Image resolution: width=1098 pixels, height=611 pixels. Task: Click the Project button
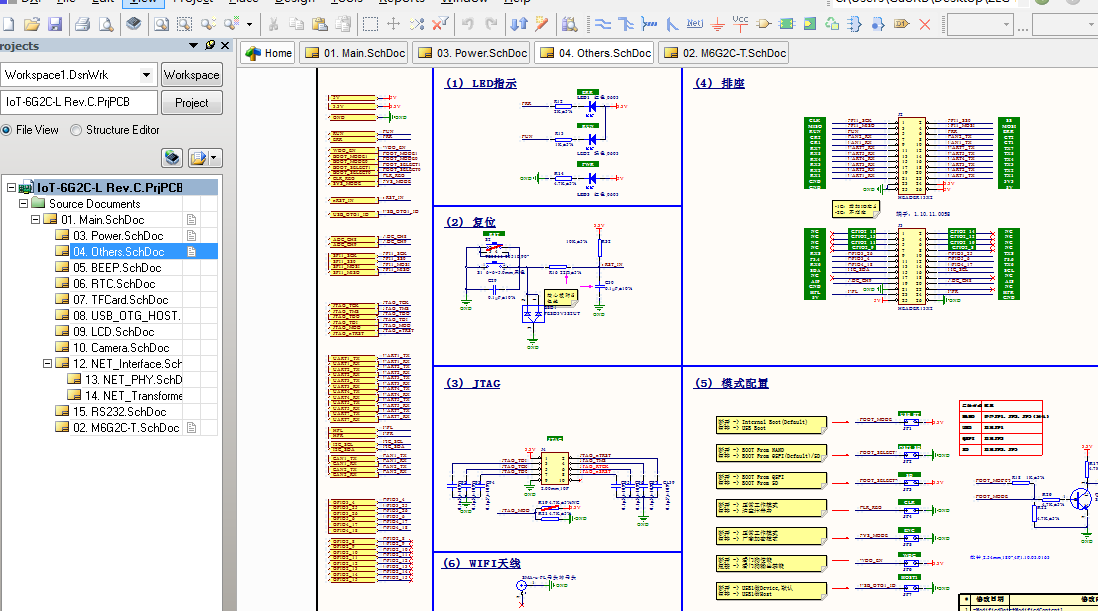coord(192,103)
